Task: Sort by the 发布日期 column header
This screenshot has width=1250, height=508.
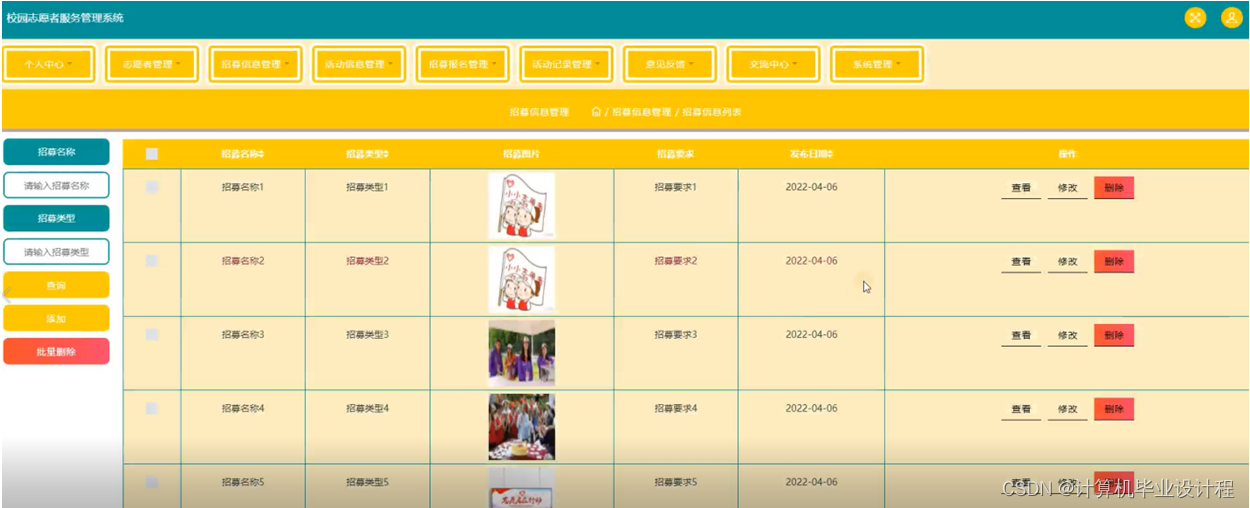Action: coord(811,154)
